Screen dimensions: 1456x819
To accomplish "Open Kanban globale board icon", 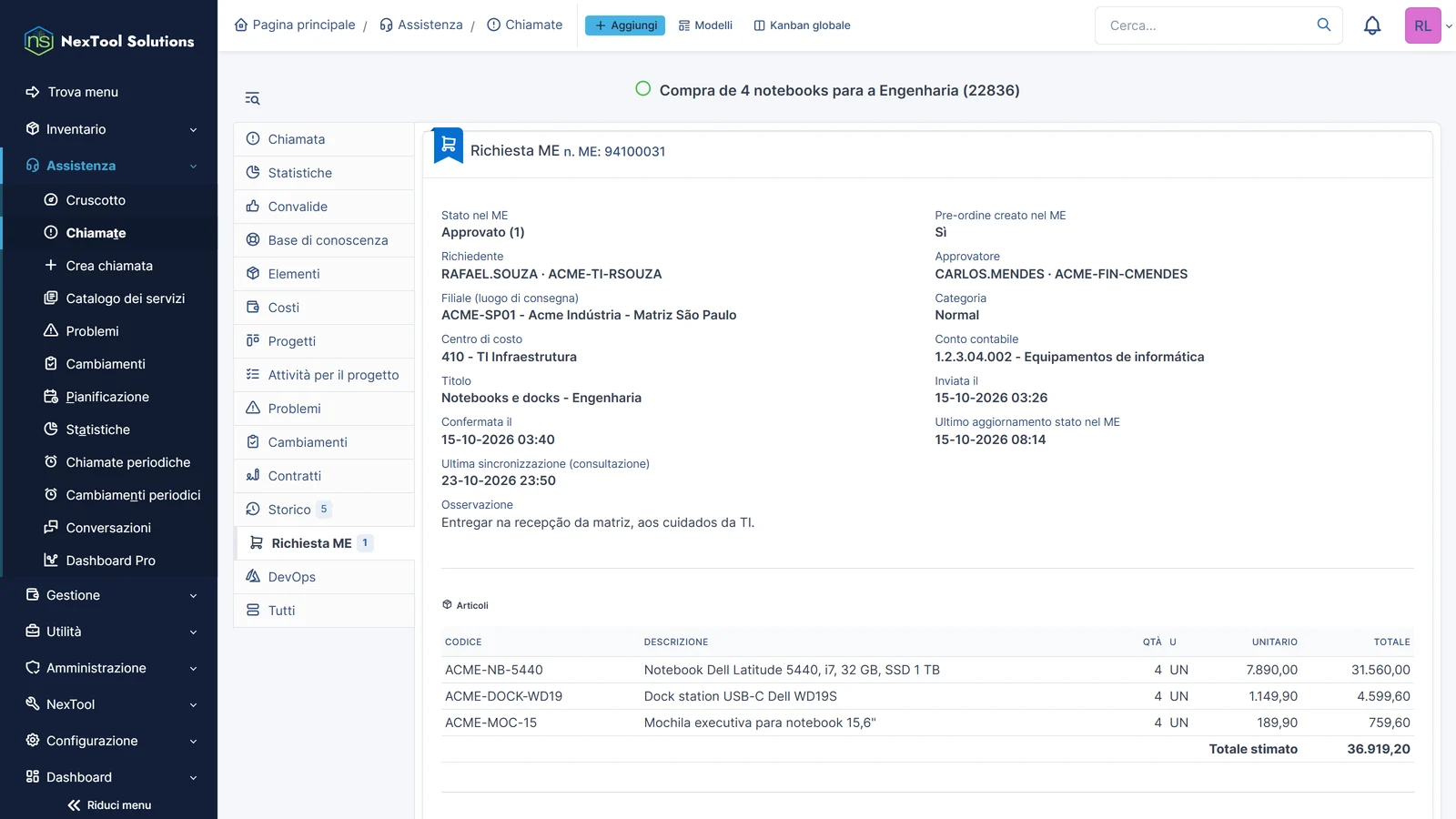I will pos(802,25).
